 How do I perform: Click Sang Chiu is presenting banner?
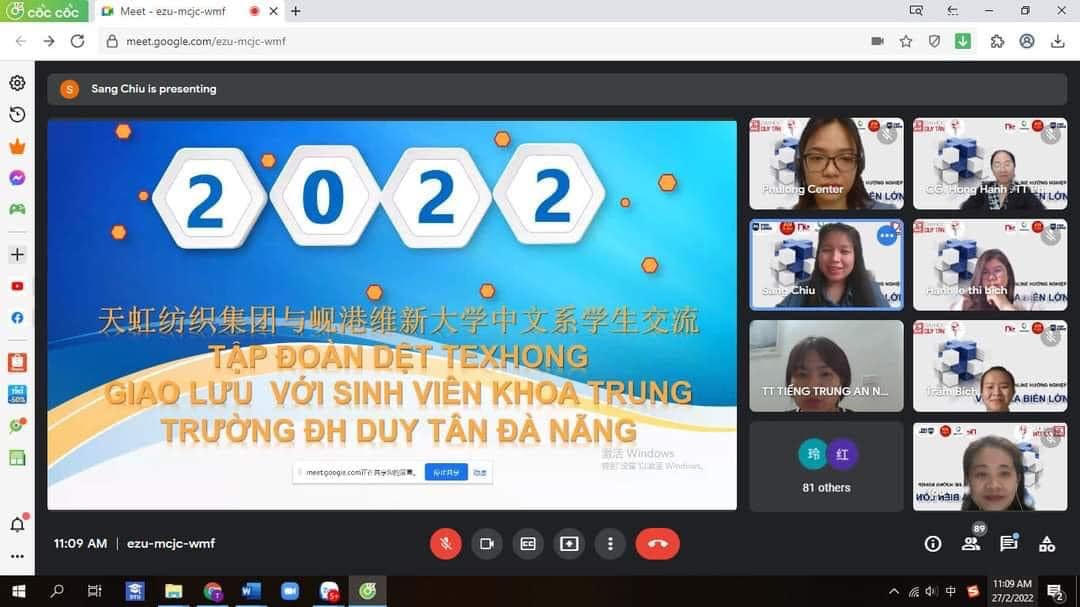pyautogui.click(x=557, y=89)
